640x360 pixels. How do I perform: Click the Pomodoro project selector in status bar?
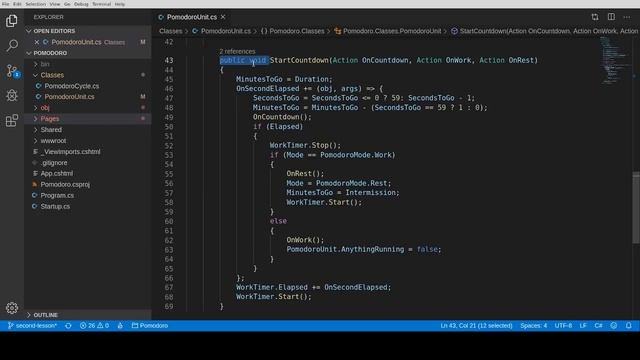(x=150, y=326)
